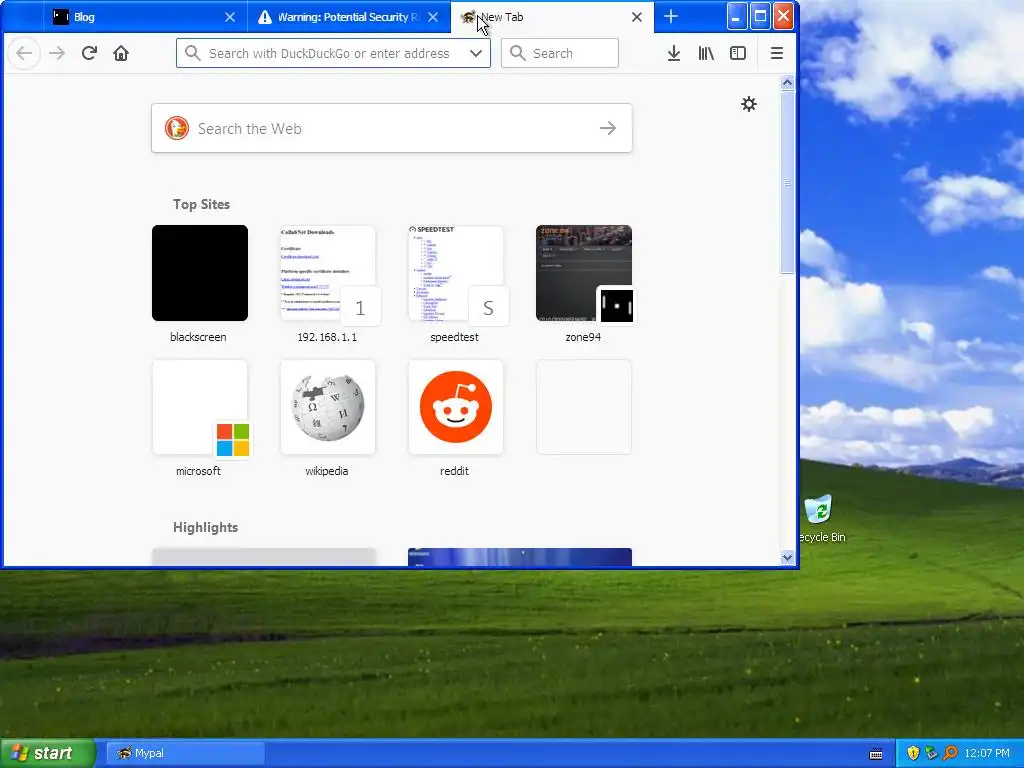
Task: Click the keyboard icon in taskbar
Action: pyautogui.click(x=876, y=754)
